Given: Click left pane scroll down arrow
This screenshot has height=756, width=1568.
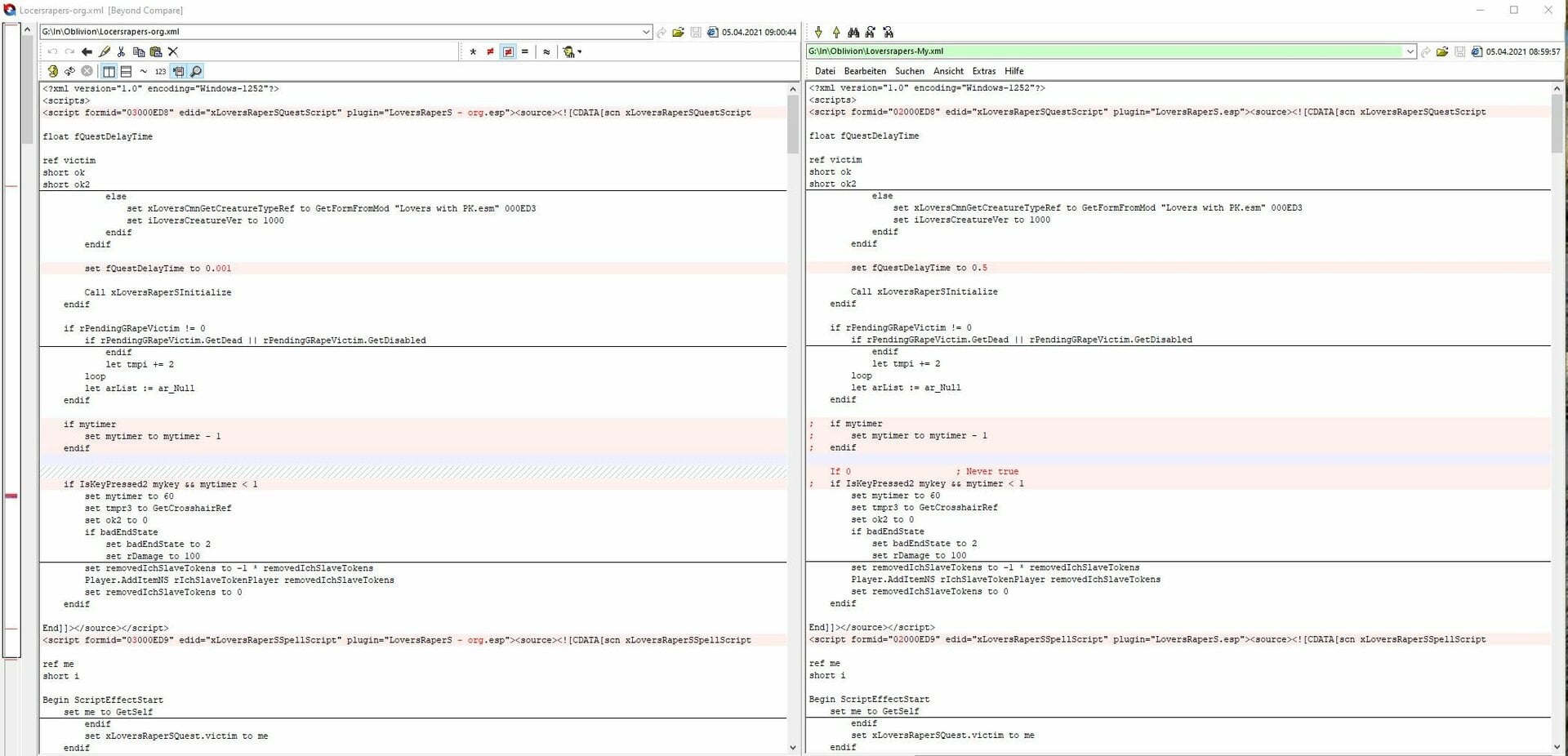Looking at the screenshot, I should click(x=792, y=747).
